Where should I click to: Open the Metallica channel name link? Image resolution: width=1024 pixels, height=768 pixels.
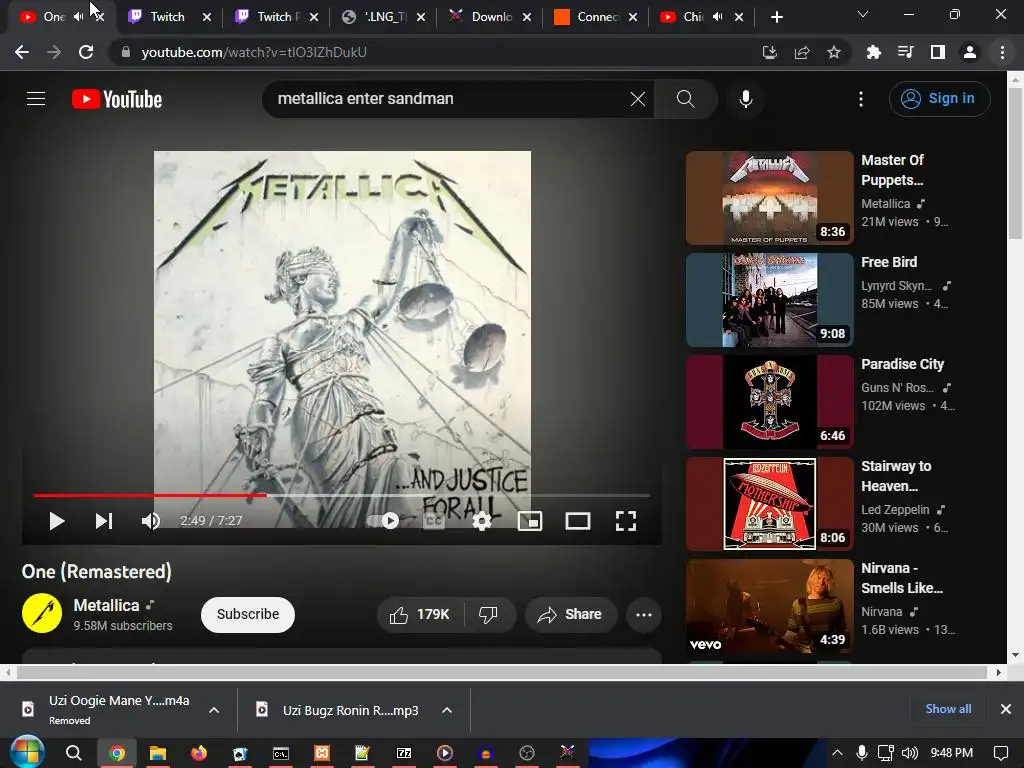point(106,605)
